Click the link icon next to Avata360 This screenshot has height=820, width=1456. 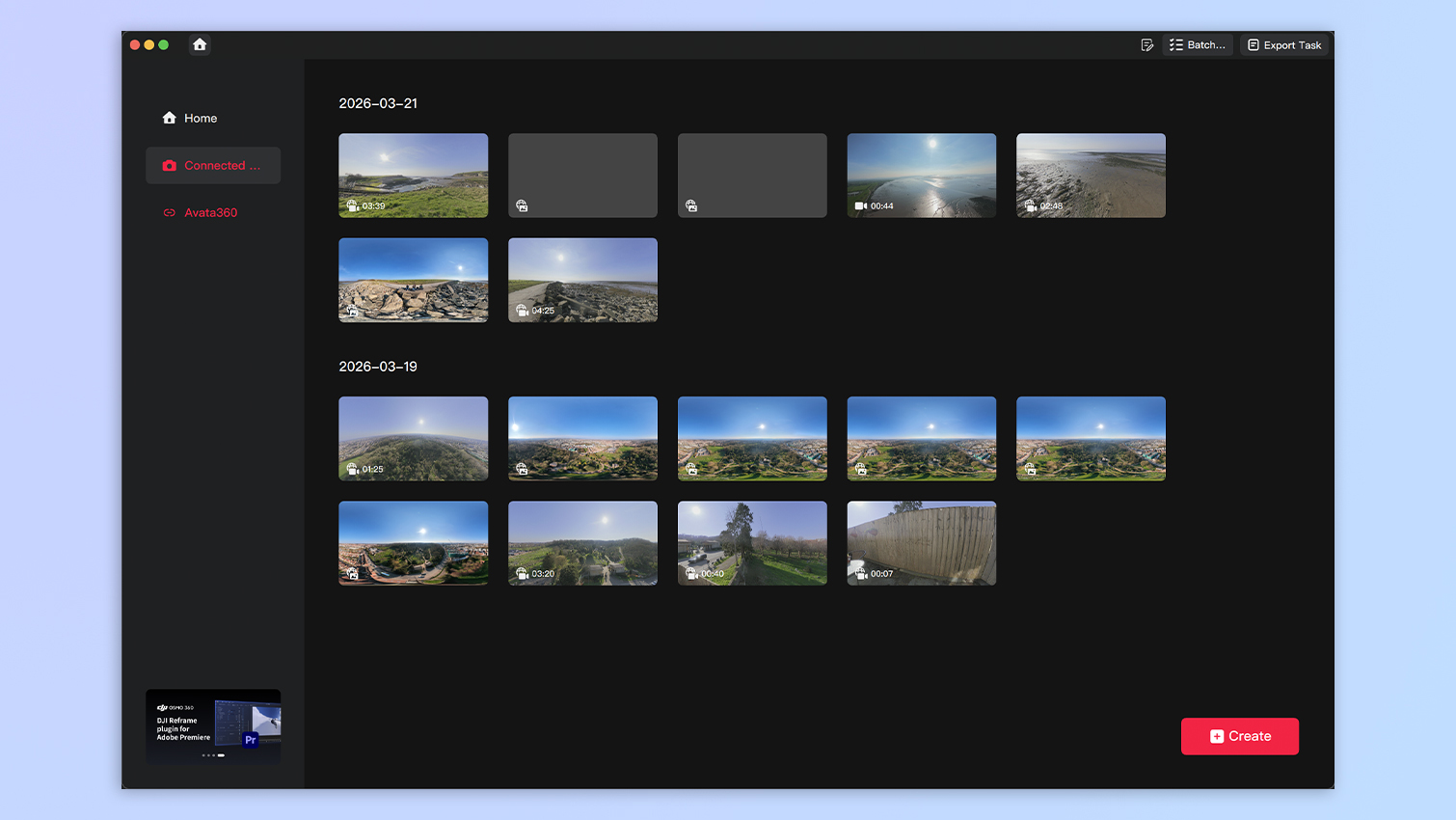(168, 212)
